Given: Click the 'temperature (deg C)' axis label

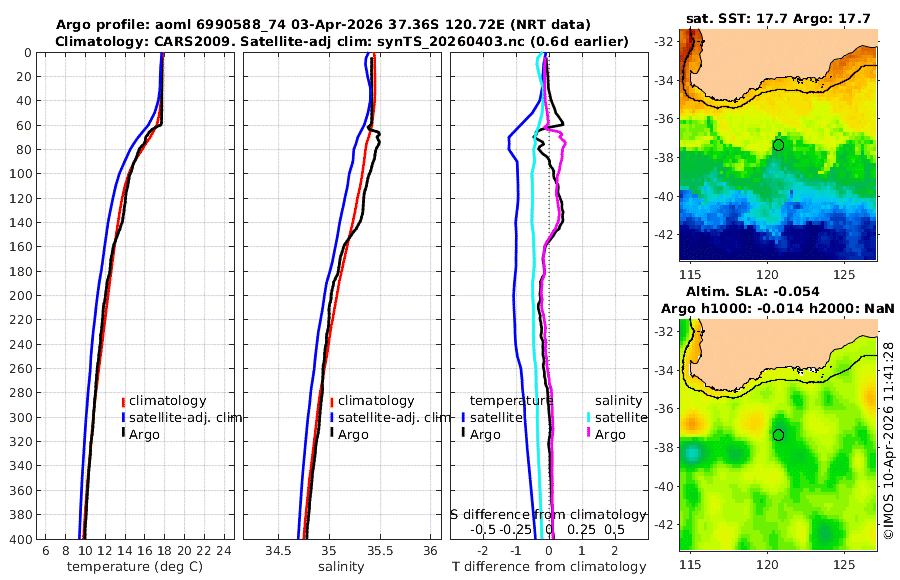Looking at the screenshot, I should click(x=135, y=567).
